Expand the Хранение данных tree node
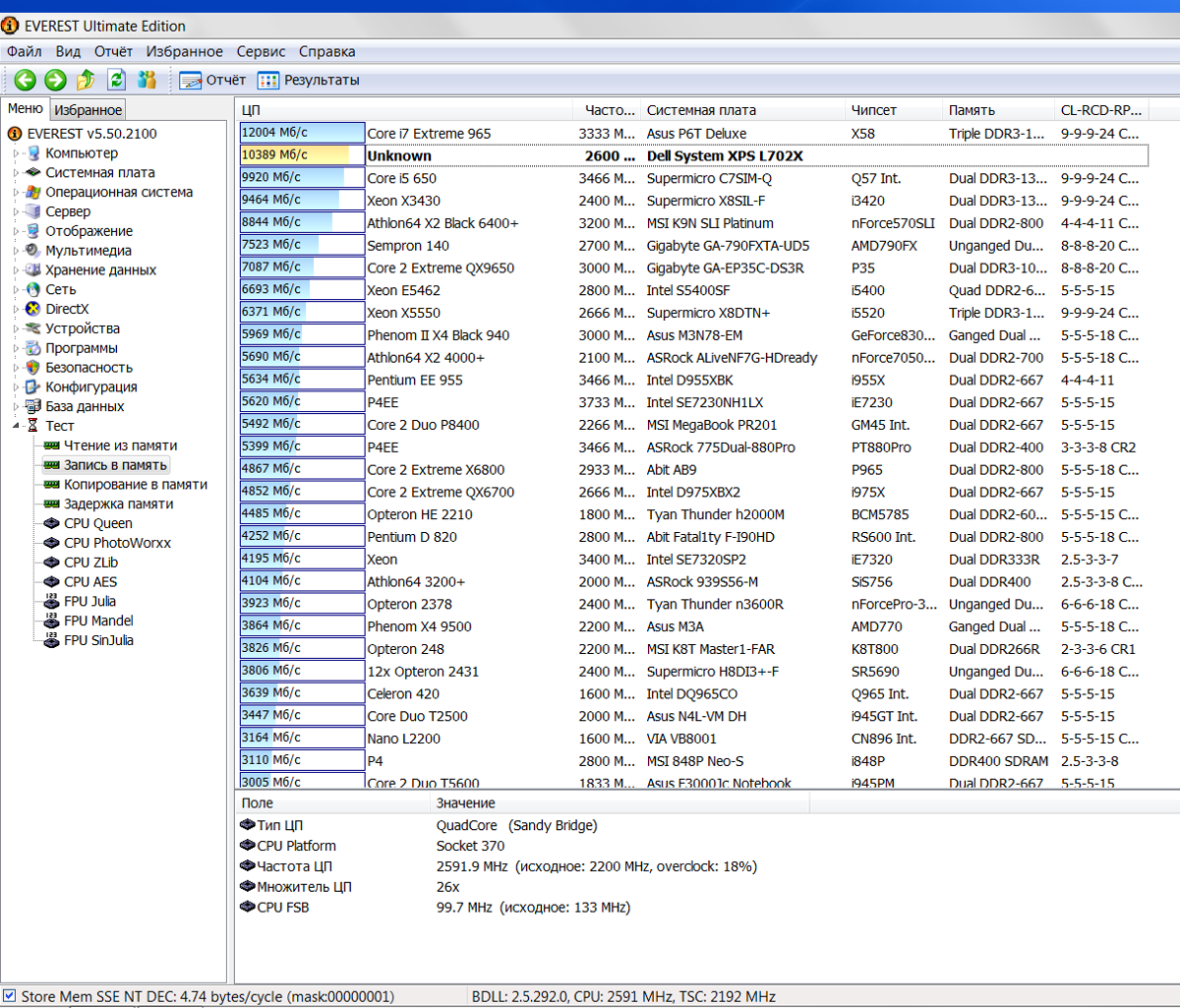The image size is (1180, 1008). [15, 270]
